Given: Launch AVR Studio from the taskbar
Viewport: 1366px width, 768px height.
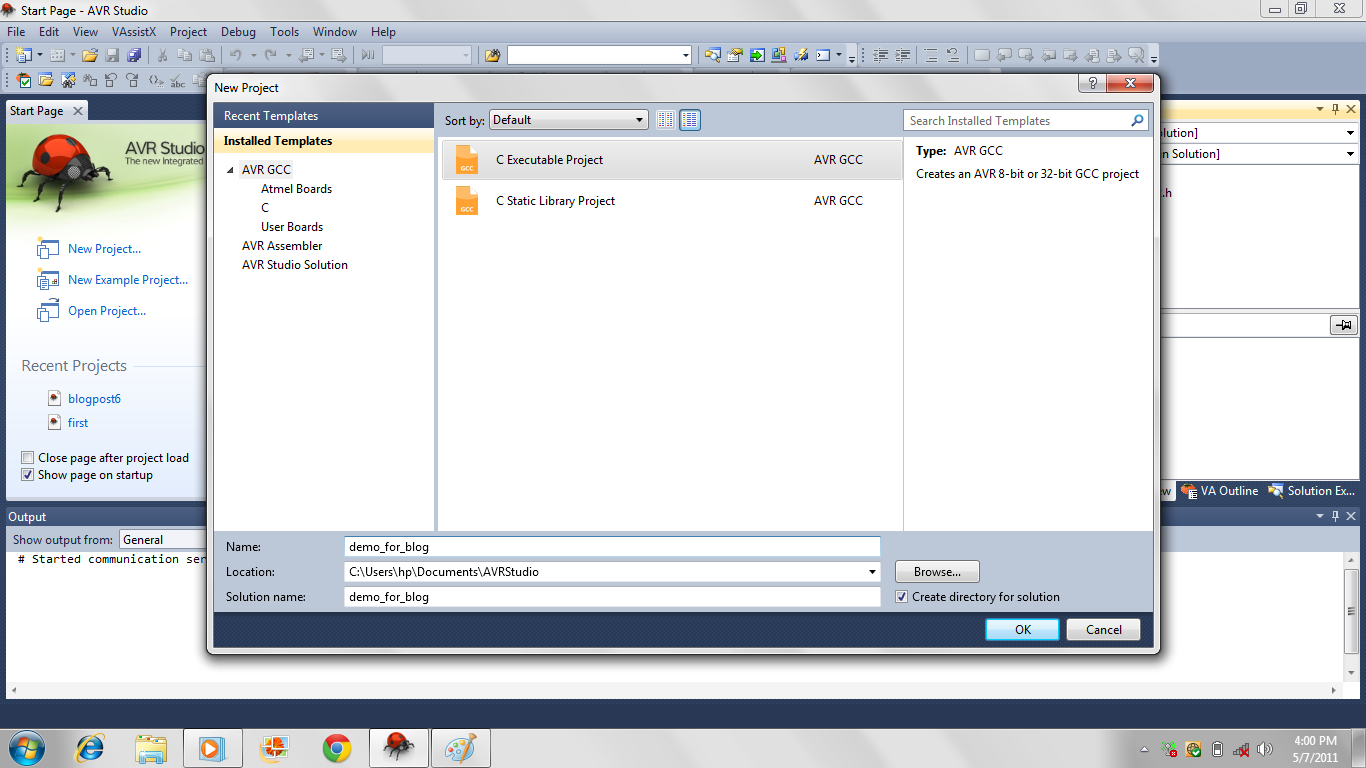Looking at the screenshot, I should [398, 747].
